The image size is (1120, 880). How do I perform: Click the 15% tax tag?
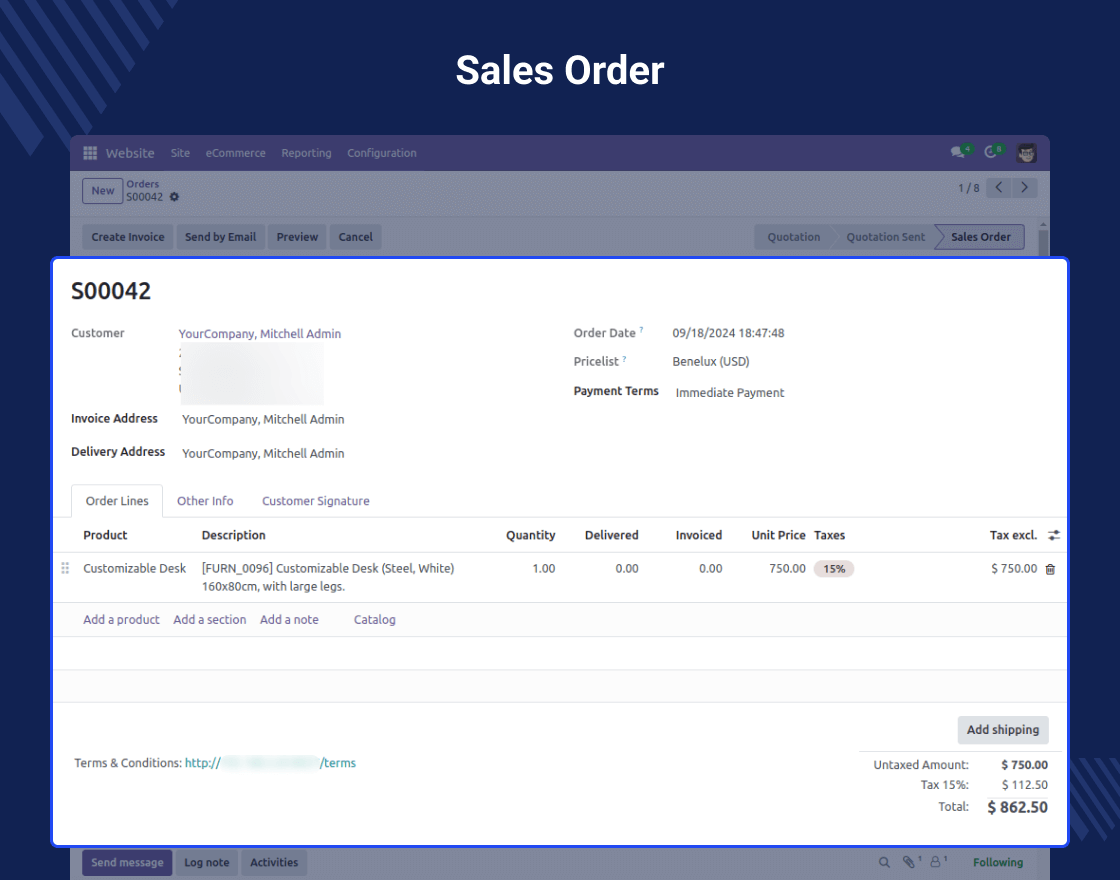click(x=834, y=569)
